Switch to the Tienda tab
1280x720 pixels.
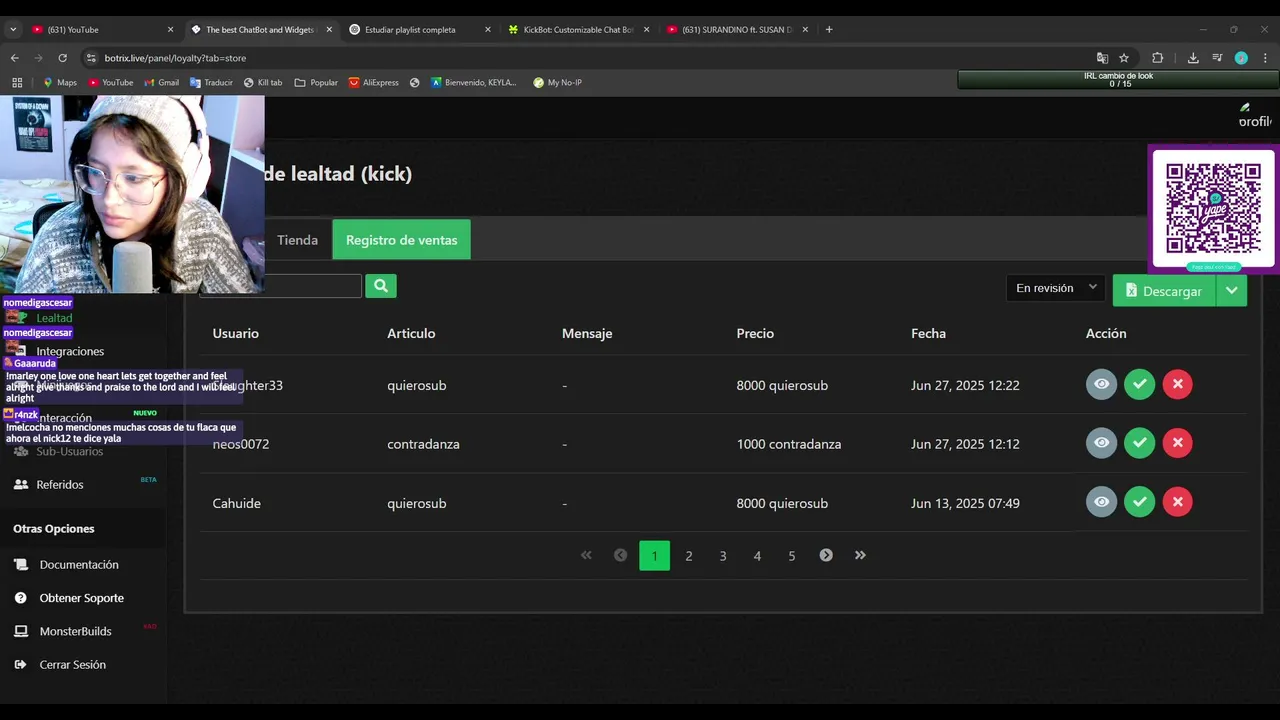point(297,240)
